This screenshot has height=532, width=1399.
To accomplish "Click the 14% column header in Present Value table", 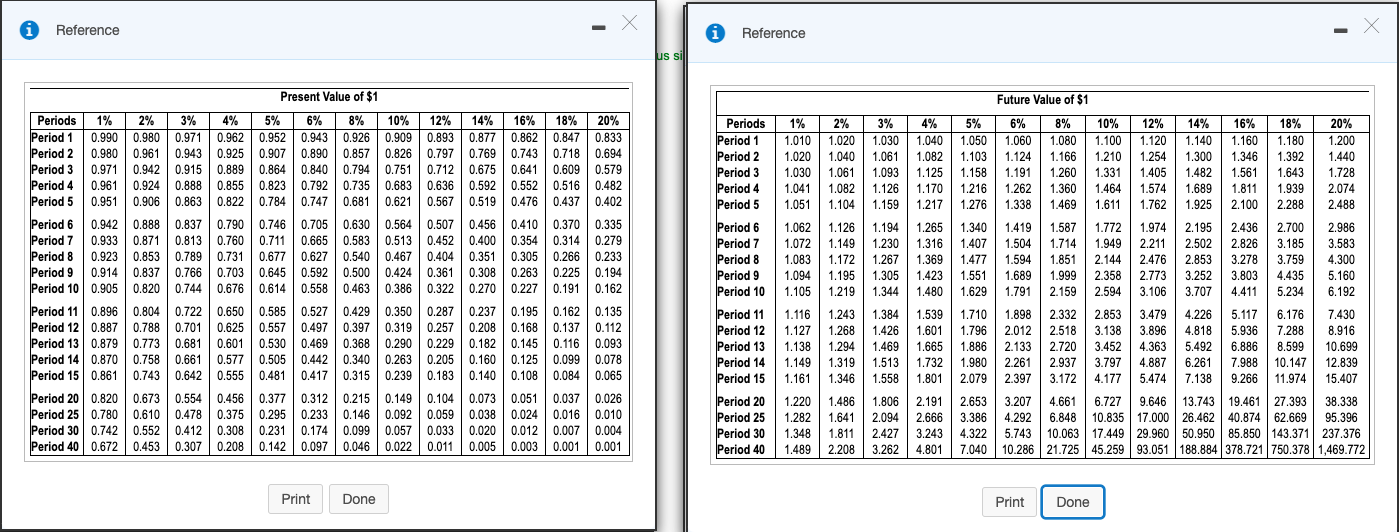I will [x=482, y=121].
